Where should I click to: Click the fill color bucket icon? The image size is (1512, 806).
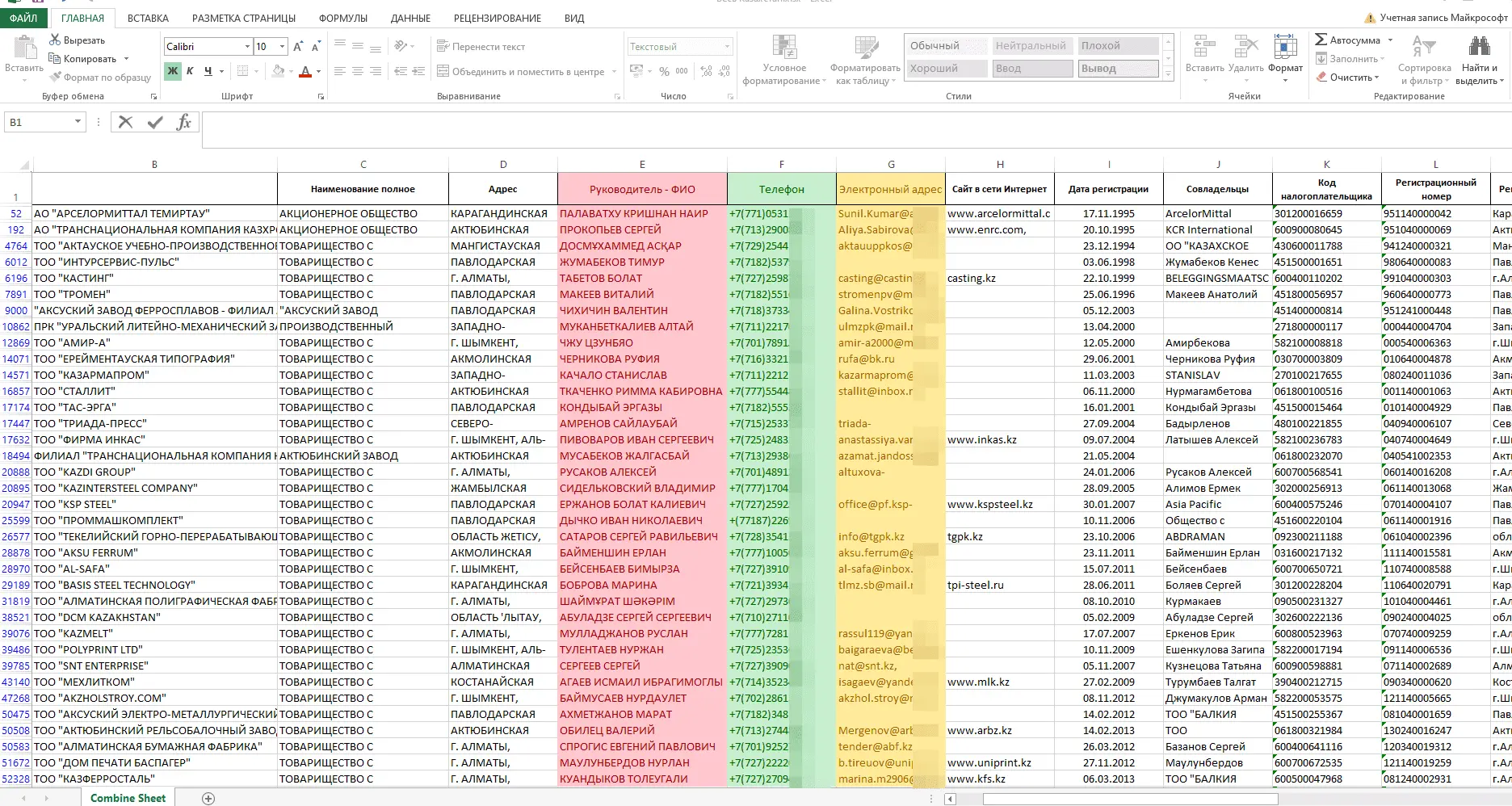pyautogui.click(x=278, y=71)
